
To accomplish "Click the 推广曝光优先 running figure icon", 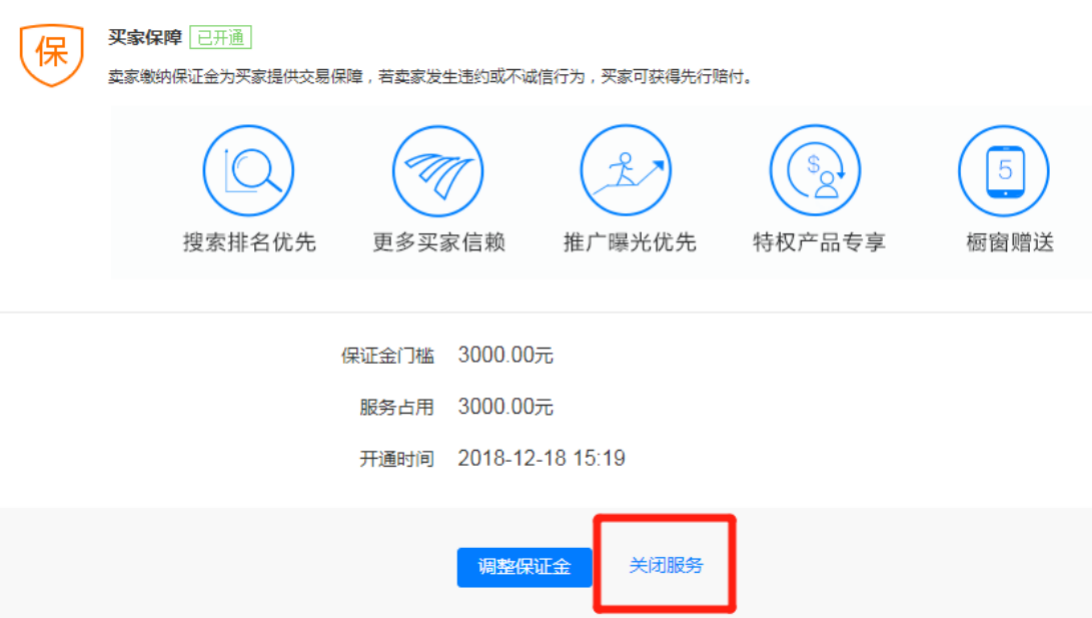I will pos(626,171).
